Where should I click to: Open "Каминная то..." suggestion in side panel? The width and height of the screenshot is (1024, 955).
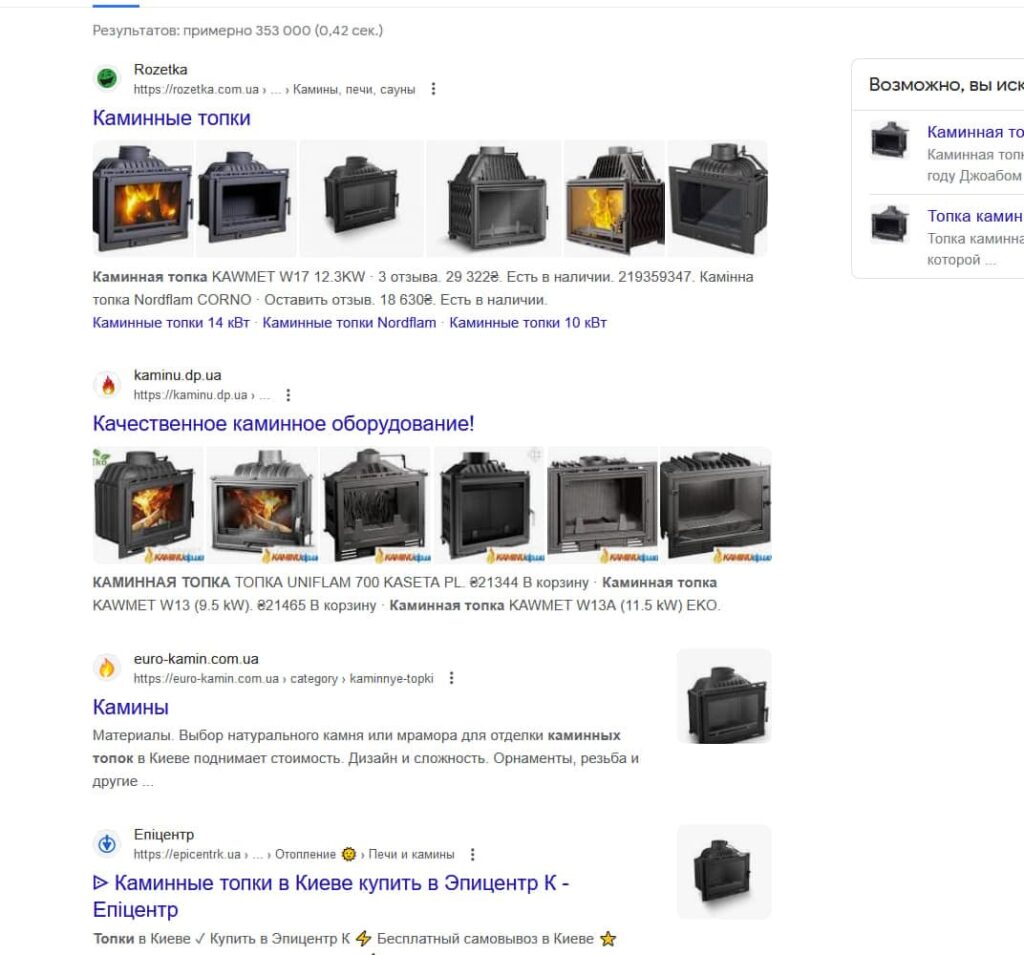975,133
